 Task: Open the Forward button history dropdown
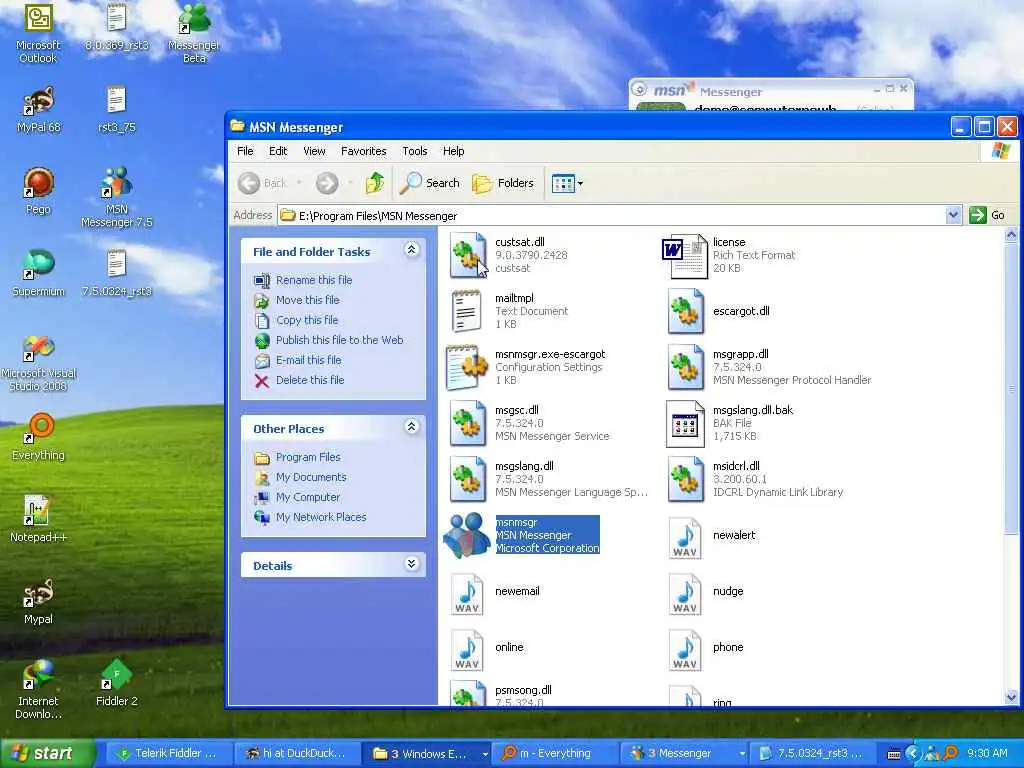350,184
